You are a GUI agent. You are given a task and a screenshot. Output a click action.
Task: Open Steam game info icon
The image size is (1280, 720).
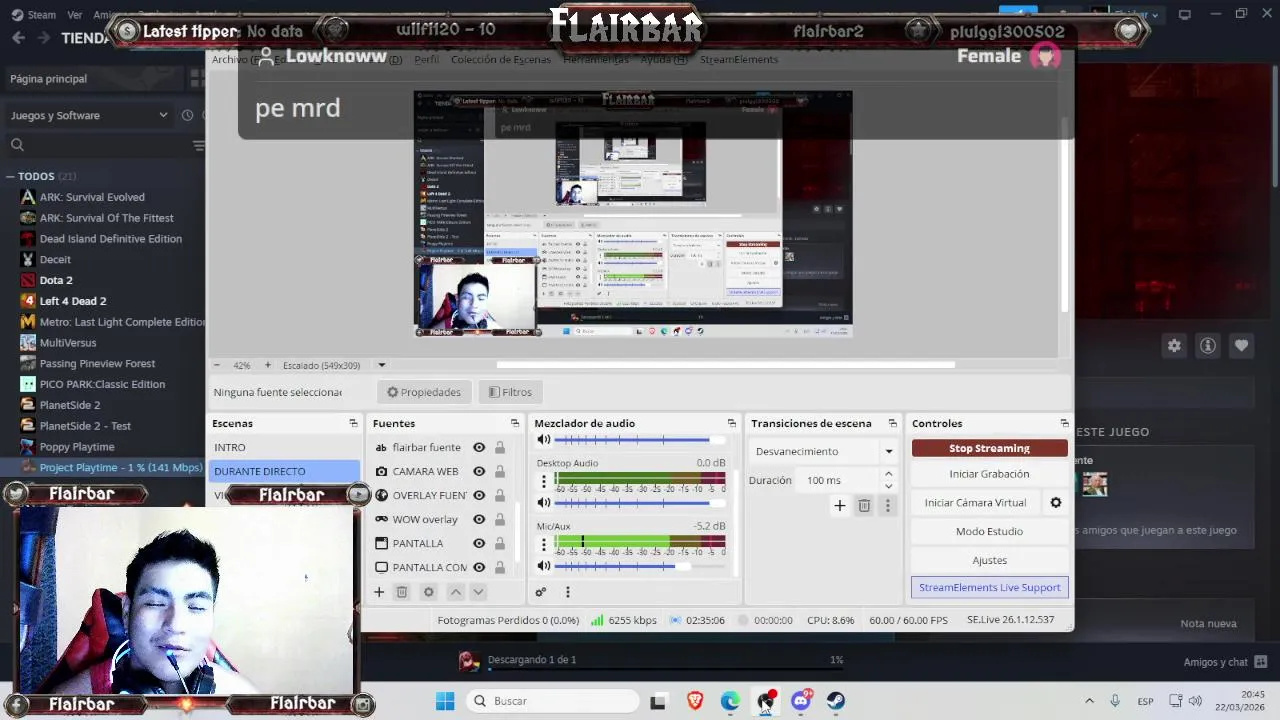coord(1208,346)
